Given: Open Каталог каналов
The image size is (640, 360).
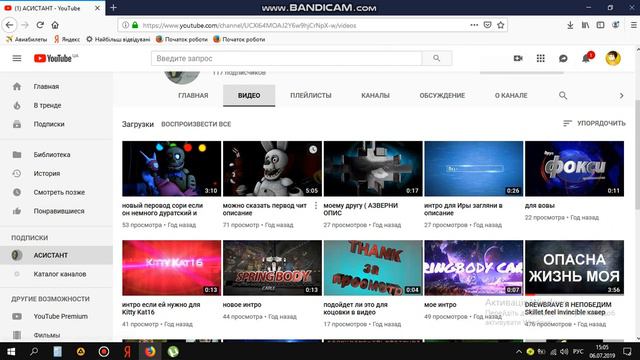Looking at the screenshot, I should 56,274.
